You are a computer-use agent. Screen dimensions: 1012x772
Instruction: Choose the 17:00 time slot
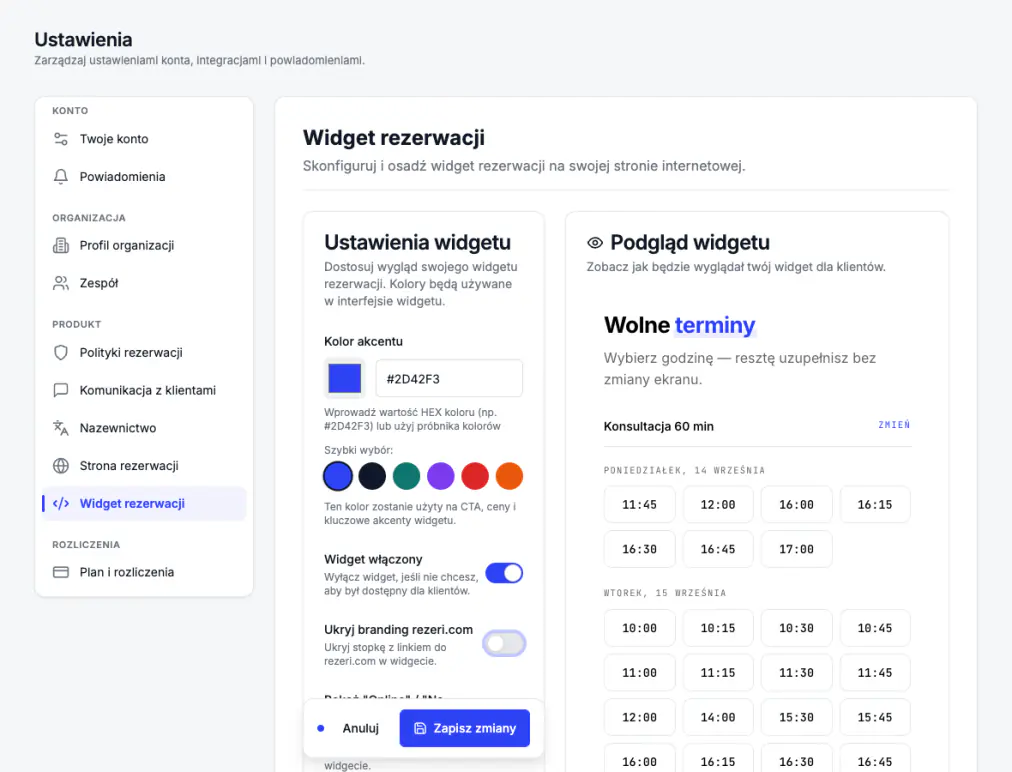[796, 549]
